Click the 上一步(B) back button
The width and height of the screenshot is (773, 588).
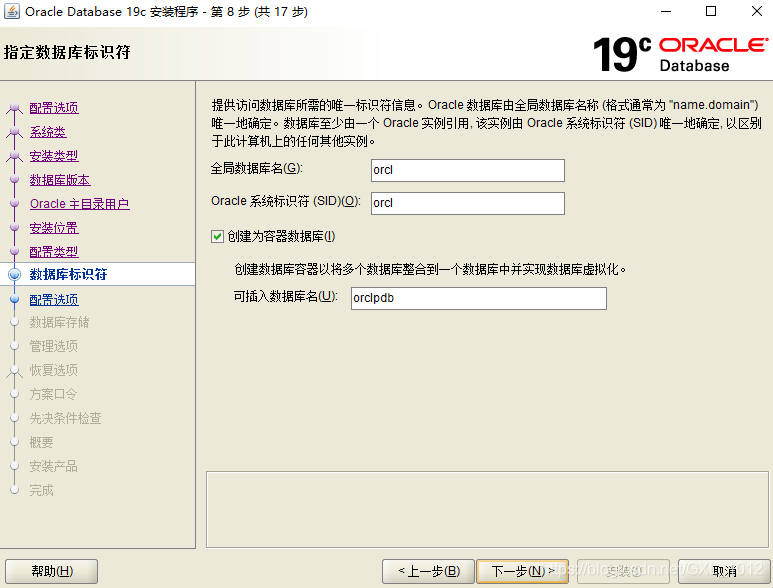click(x=428, y=571)
